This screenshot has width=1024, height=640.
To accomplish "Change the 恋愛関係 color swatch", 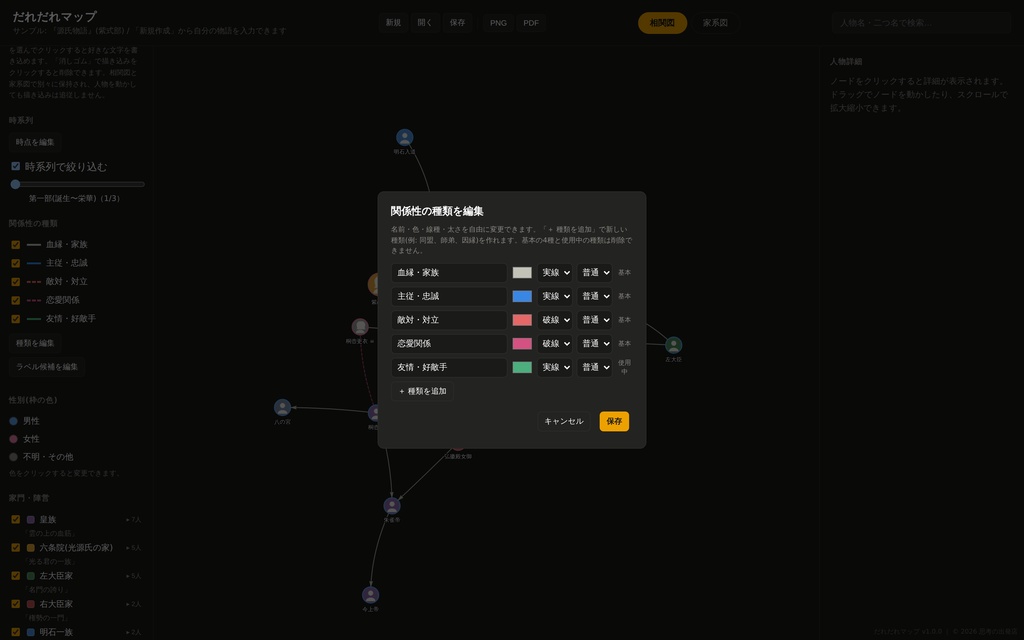I will (x=522, y=344).
